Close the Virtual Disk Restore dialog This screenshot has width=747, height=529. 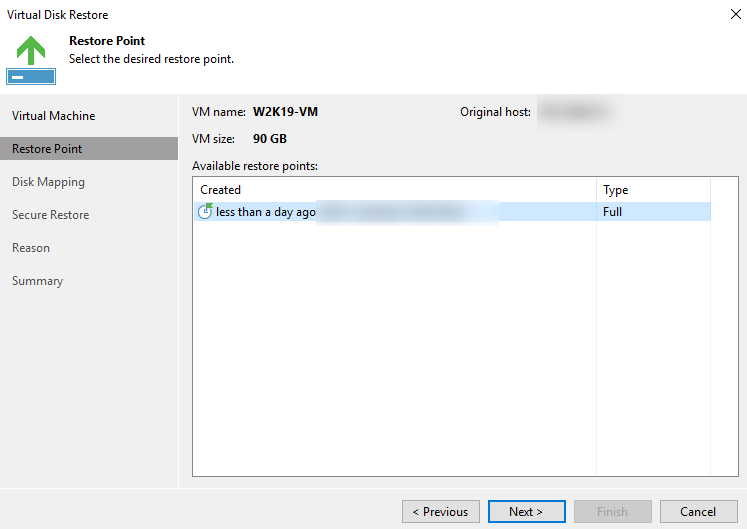[x=723, y=15]
